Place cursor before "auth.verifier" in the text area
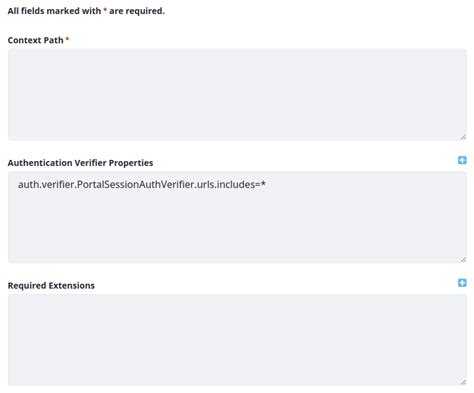The width and height of the screenshot is (474, 393). tap(18, 184)
